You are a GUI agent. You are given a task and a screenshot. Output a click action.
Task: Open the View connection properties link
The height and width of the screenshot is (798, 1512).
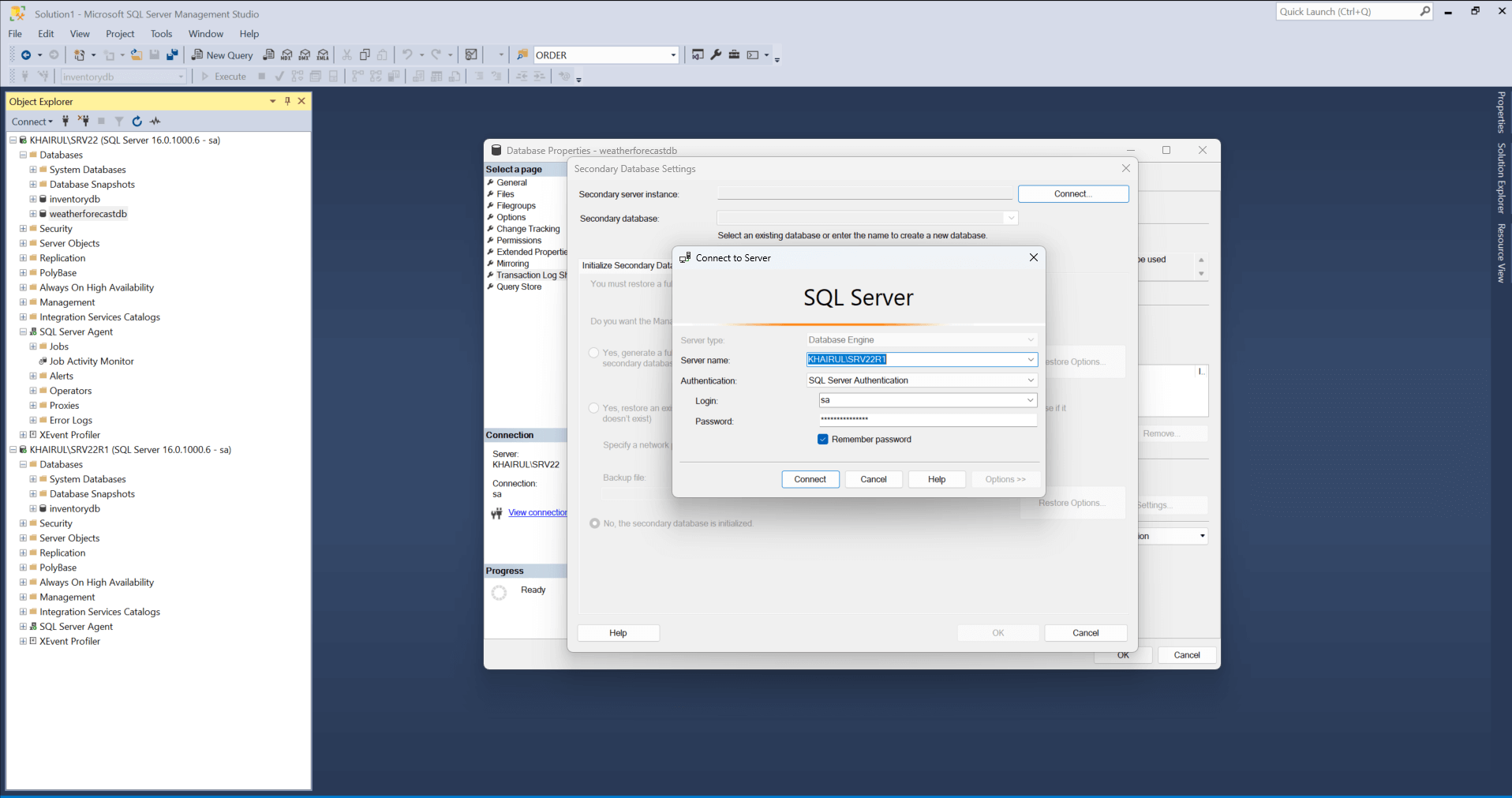coord(537,513)
